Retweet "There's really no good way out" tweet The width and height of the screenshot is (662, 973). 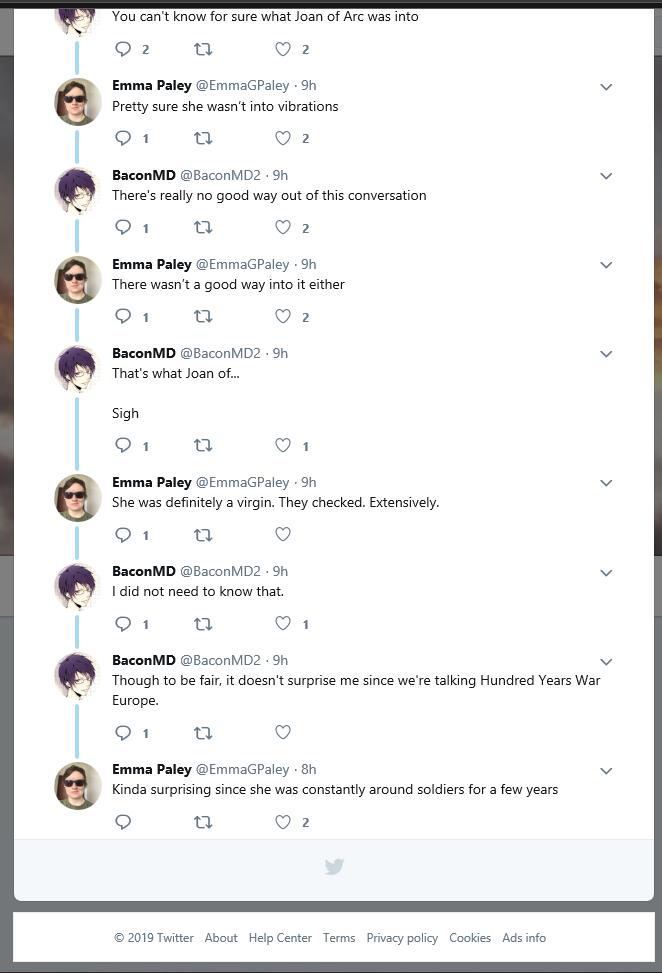[x=203, y=227]
